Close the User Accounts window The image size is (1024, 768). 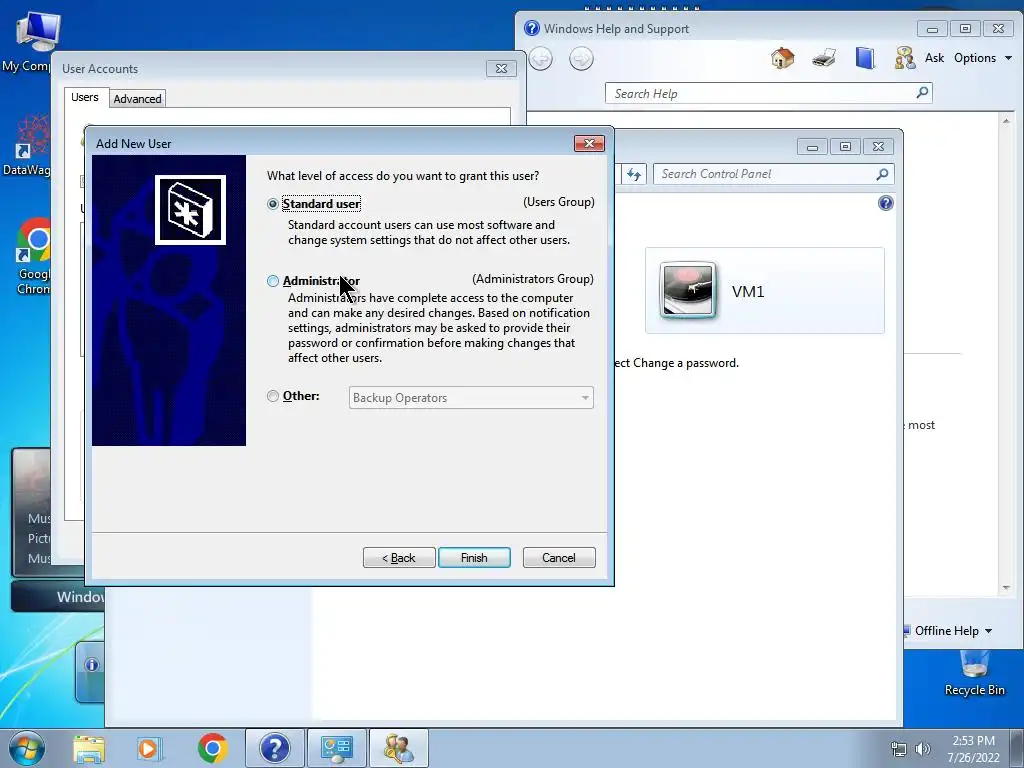pyautogui.click(x=501, y=69)
